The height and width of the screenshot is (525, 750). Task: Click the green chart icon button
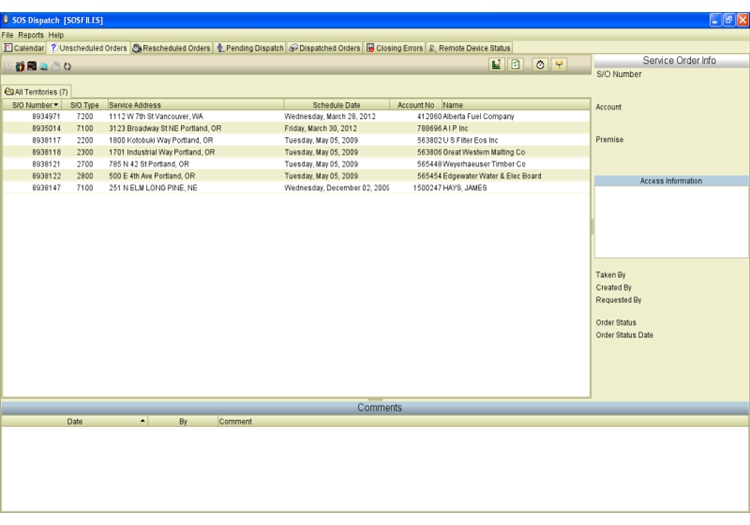pos(496,65)
